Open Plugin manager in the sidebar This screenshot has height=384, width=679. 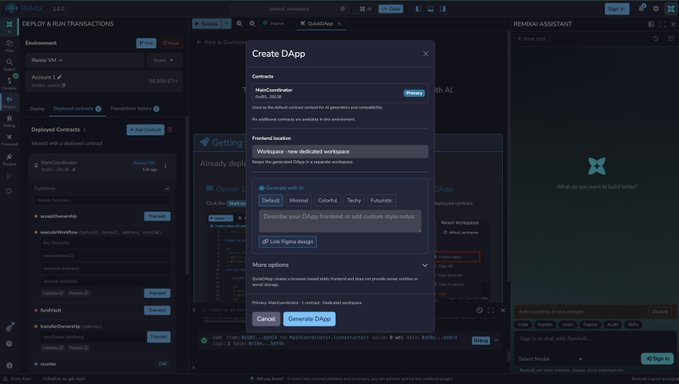click(9, 158)
